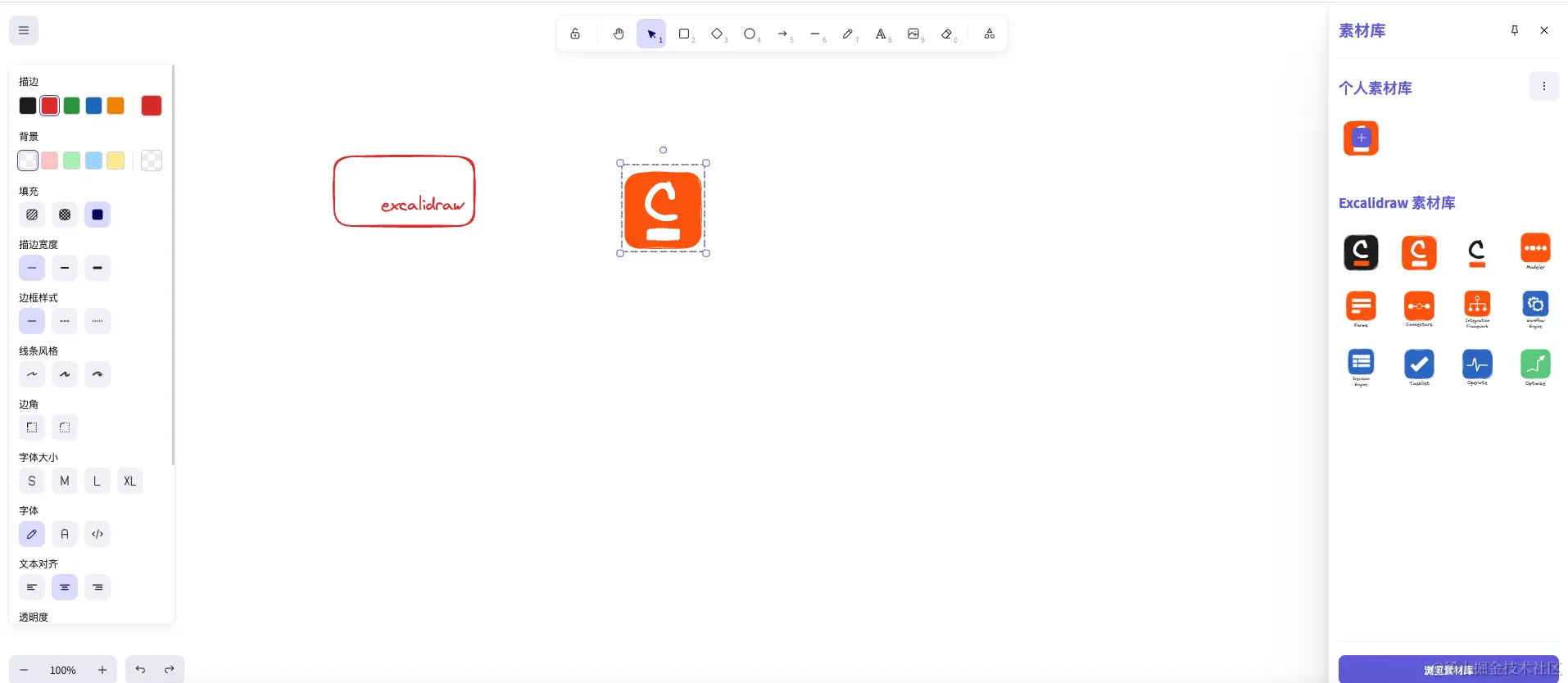Insert the Tasklist library item
Image resolution: width=1568 pixels, height=683 pixels.
[x=1419, y=367]
